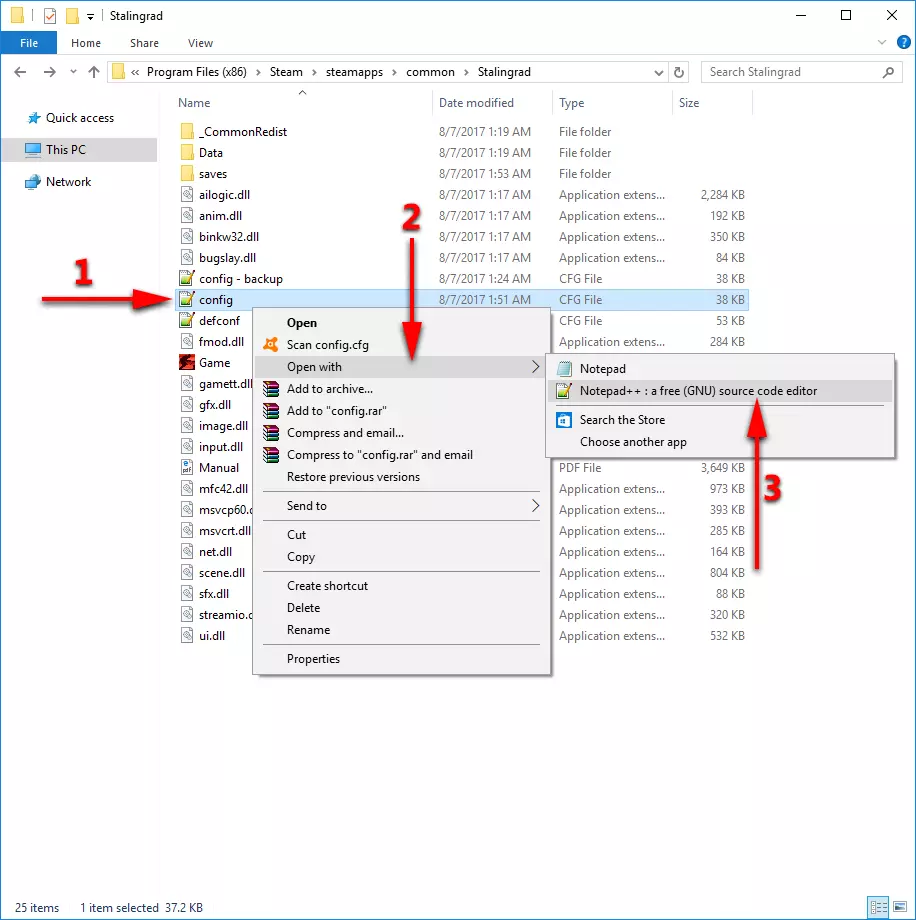Select the saves folder icon
916x920 pixels.
[187, 174]
